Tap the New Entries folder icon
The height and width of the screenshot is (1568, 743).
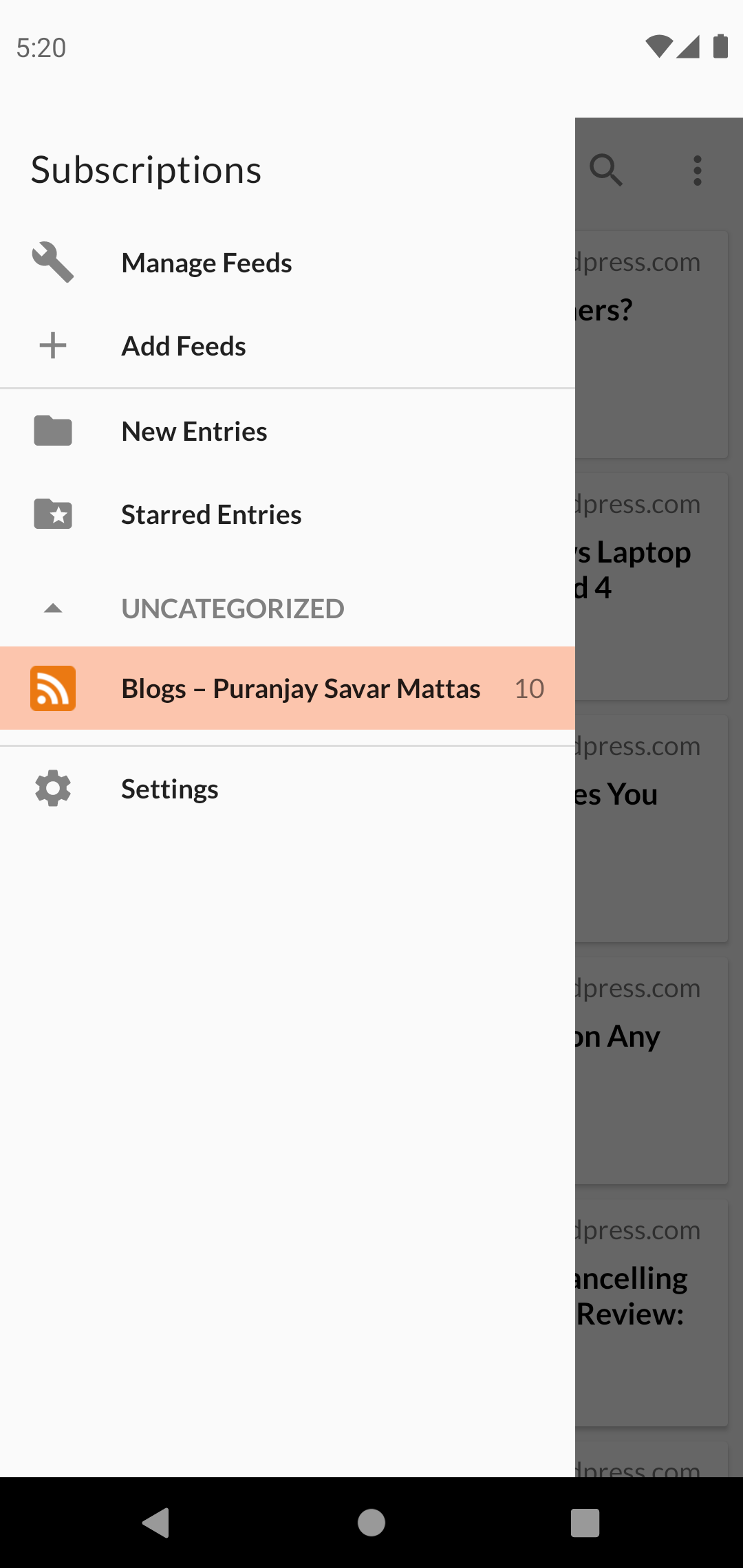pyautogui.click(x=53, y=431)
